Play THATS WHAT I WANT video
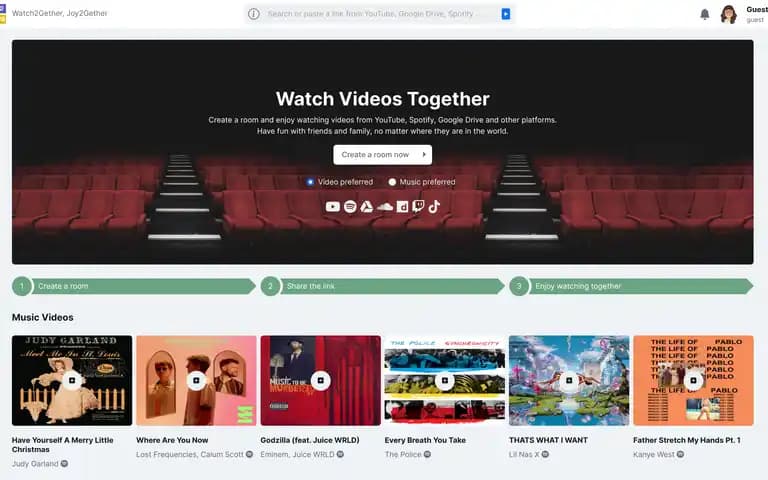 click(569, 381)
